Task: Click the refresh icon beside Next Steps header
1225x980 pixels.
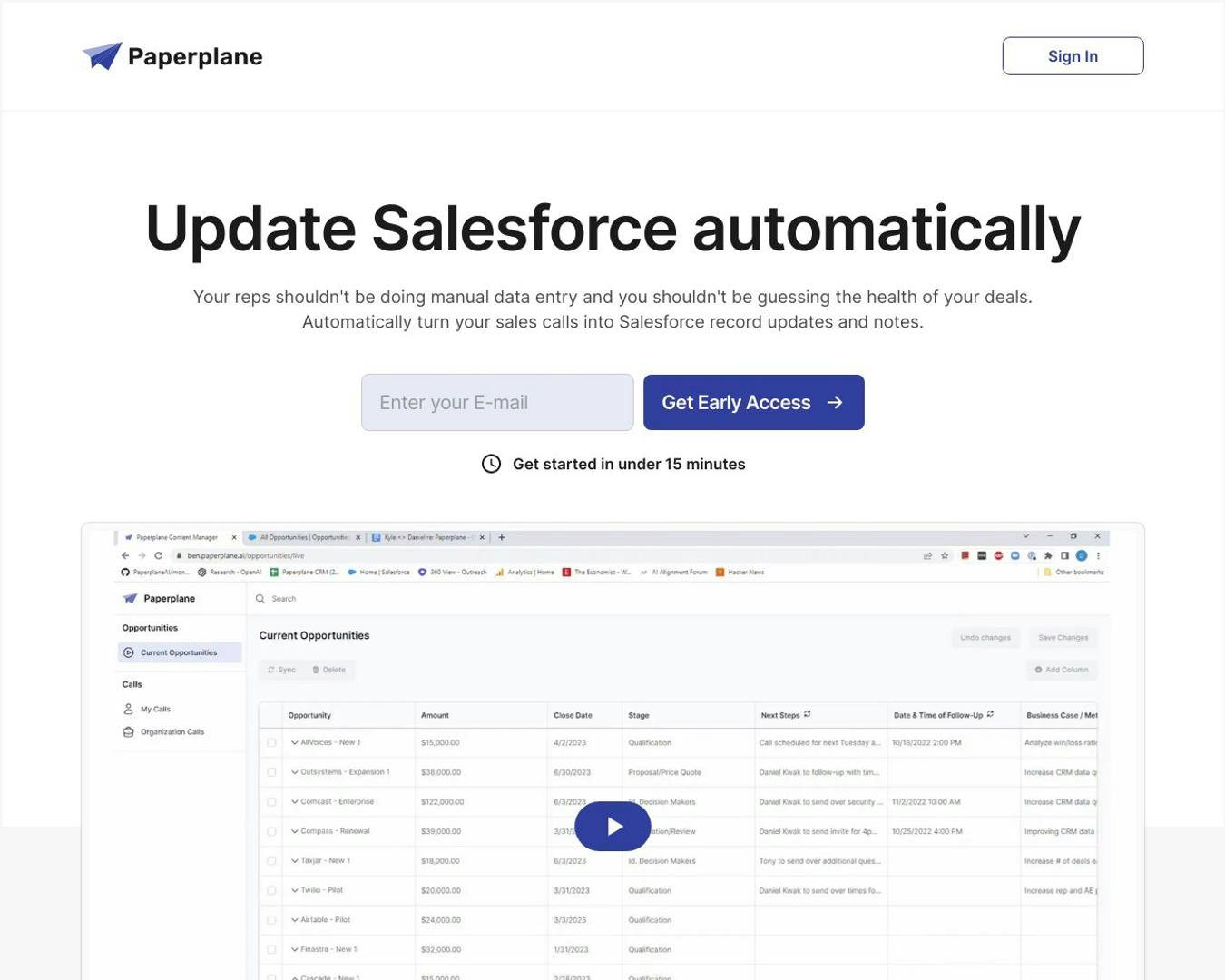Action: (808, 714)
